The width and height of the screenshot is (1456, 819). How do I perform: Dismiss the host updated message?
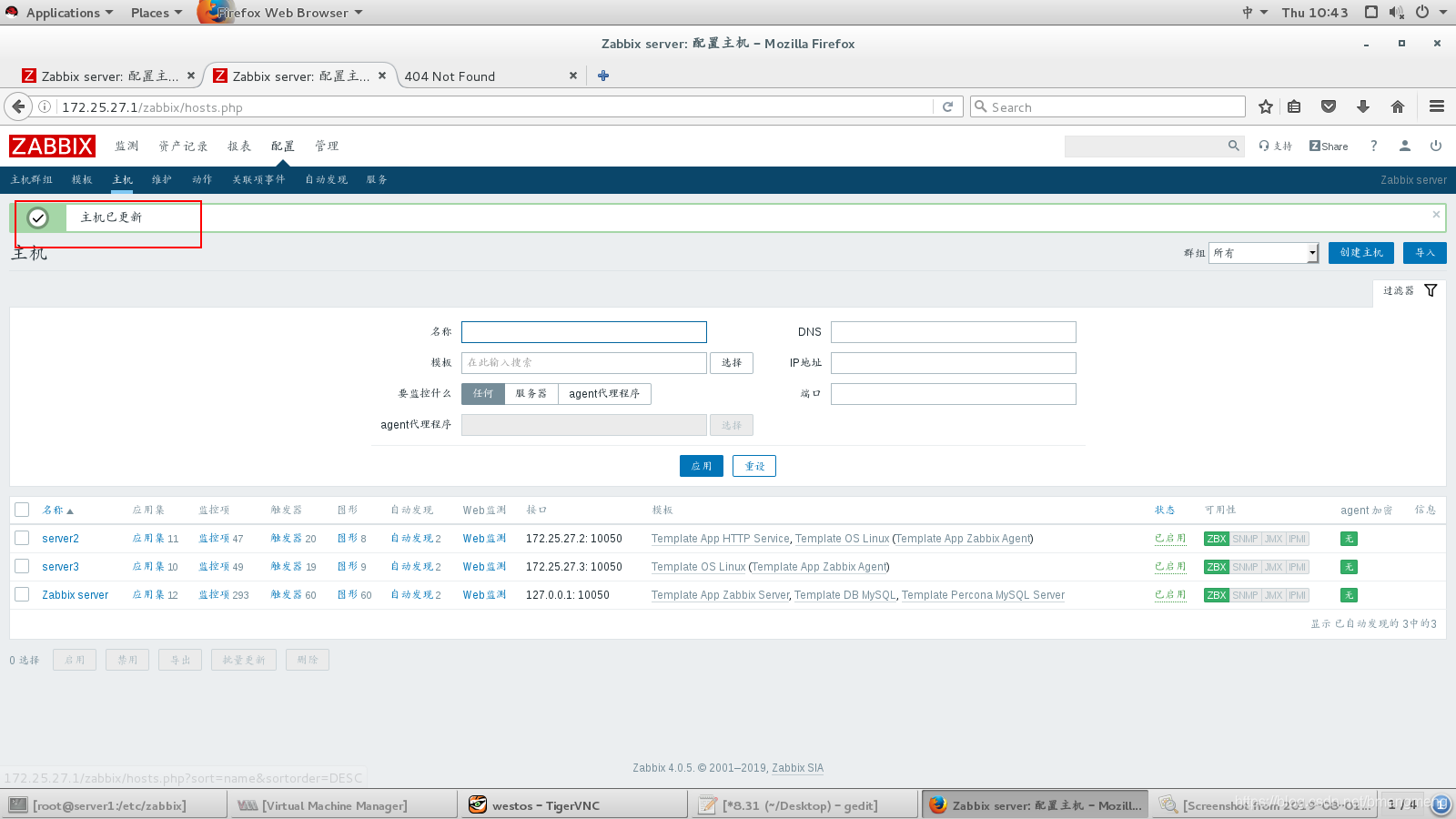(1436, 215)
